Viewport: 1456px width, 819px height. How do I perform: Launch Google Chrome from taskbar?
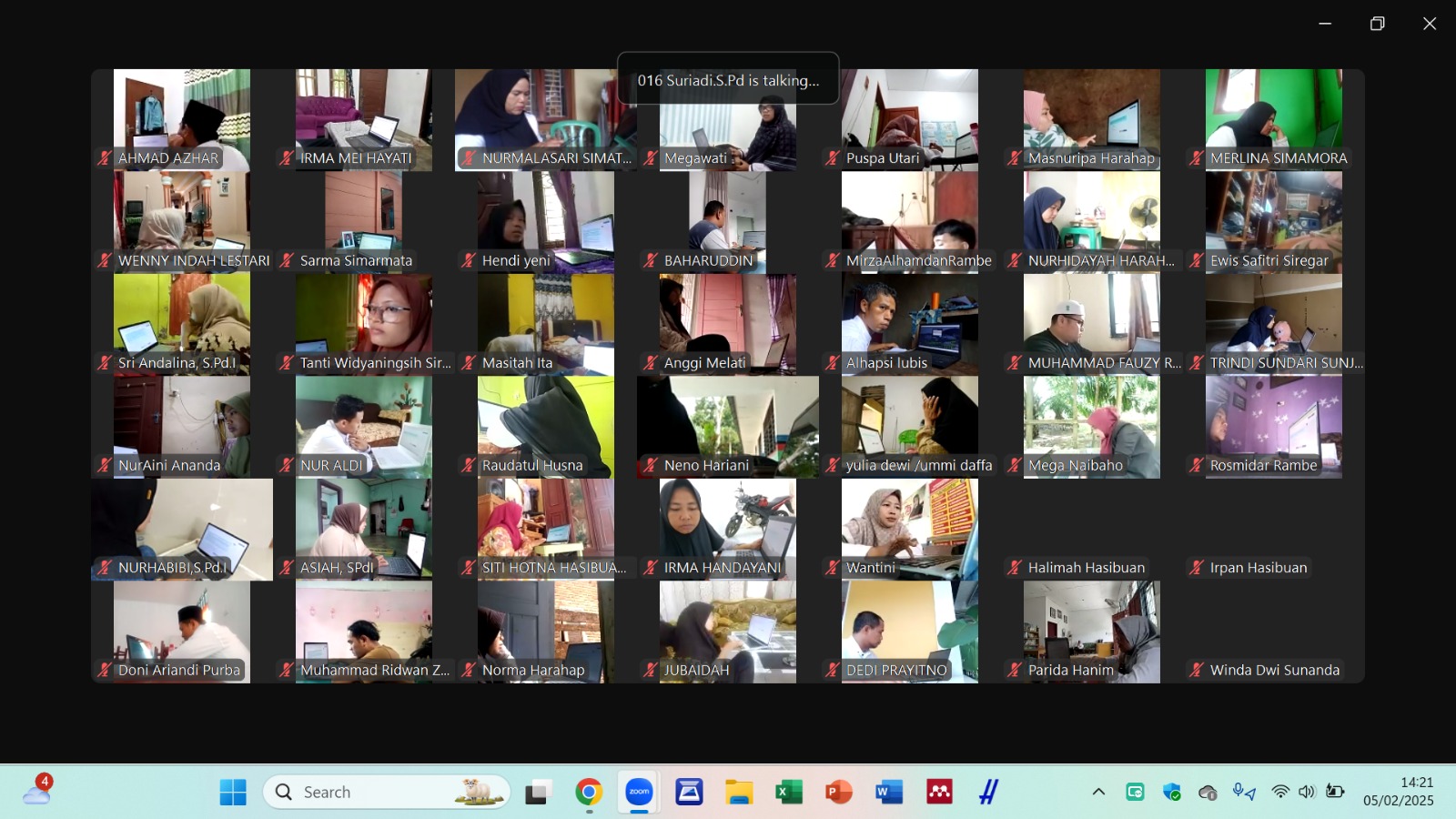point(589,792)
